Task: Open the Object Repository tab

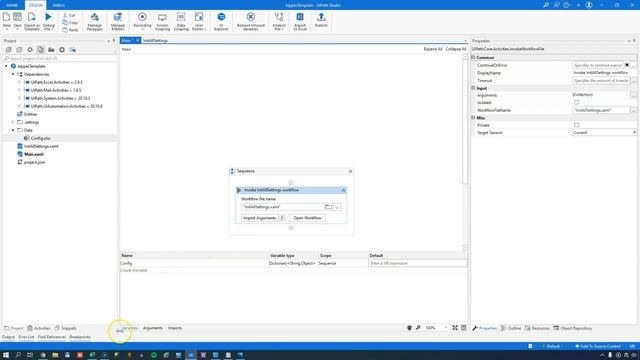Action: pos(573,328)
